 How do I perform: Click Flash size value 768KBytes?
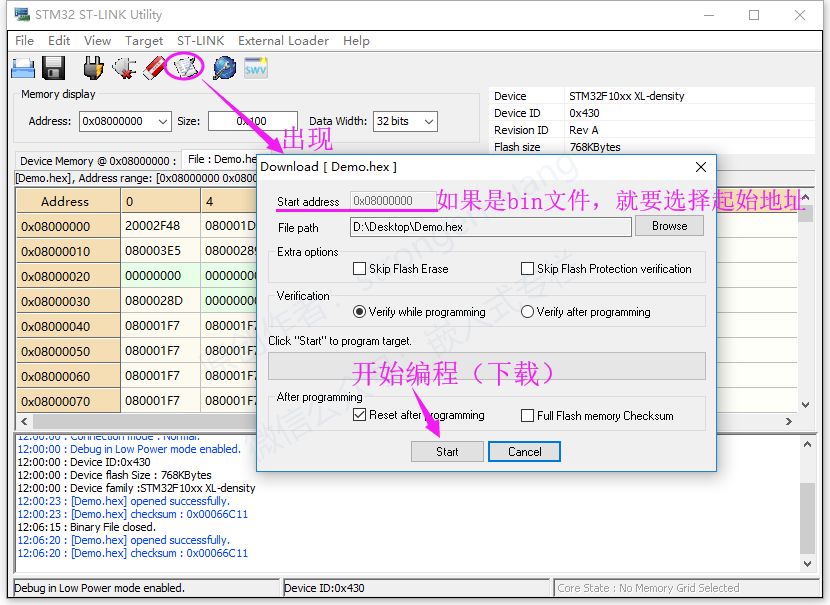coord(595,147)
